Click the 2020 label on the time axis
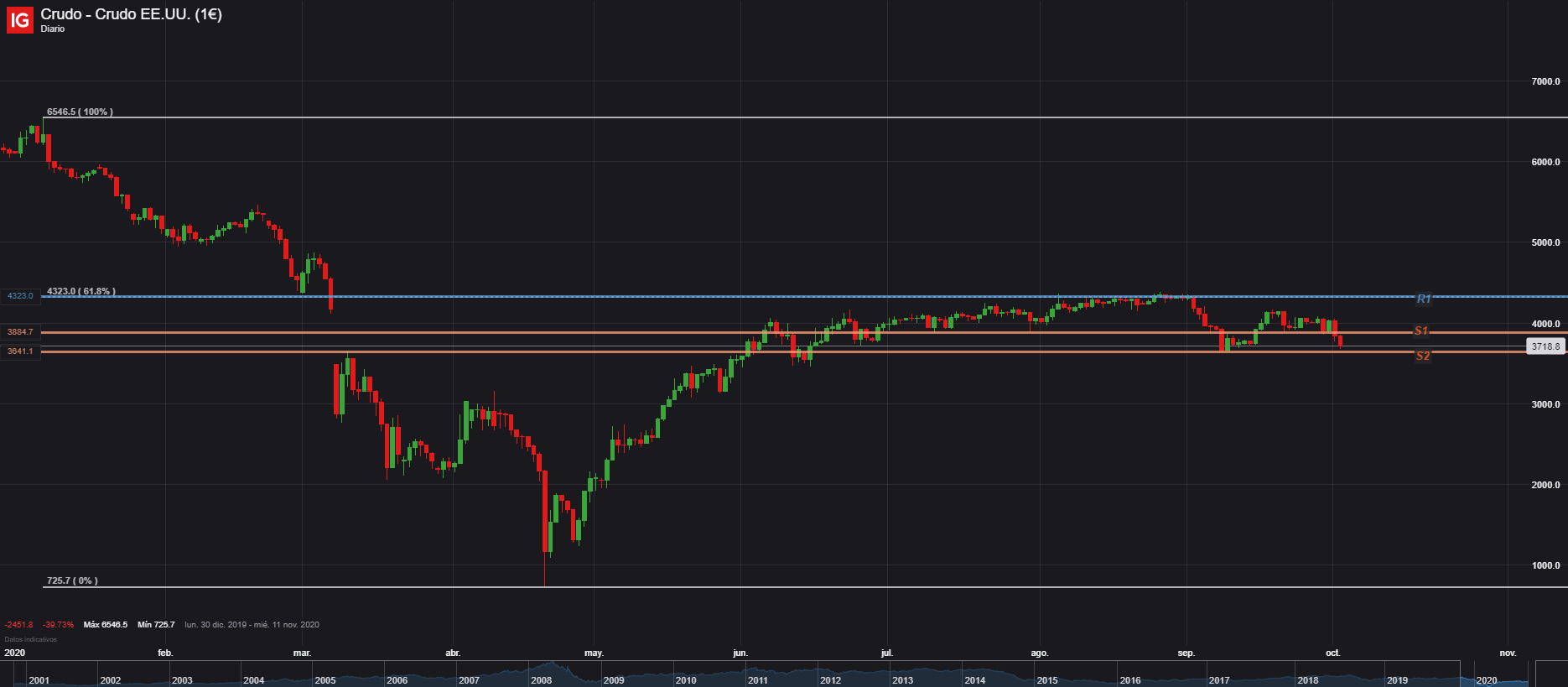1568x687 pixels. click(x=15, y=653)
